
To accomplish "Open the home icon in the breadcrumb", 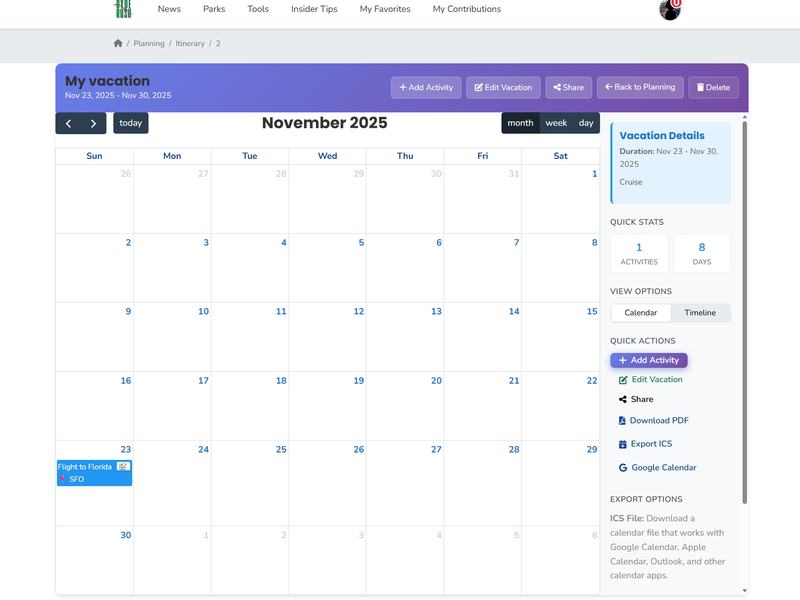I will tap(118, 43).
